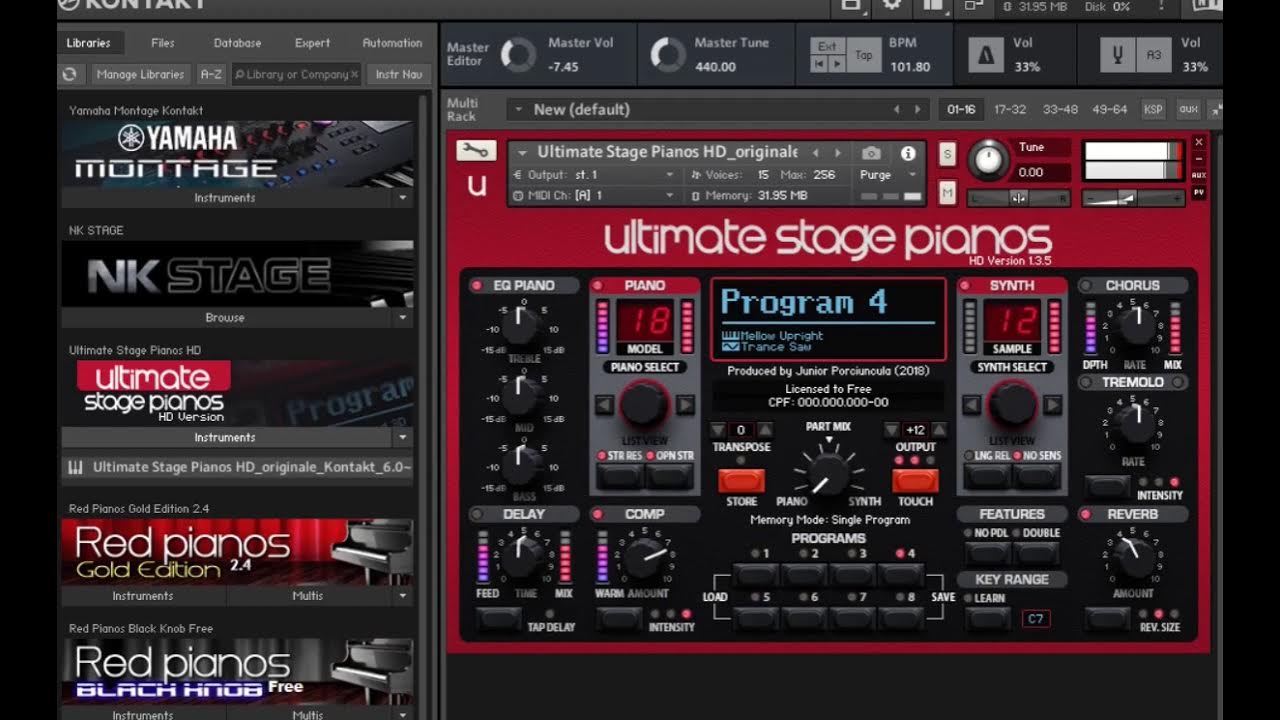Open the instrument edit wrench icon
Image resolution: width=1280 pixels, height=720 pixels.
(x=476, y=151)
